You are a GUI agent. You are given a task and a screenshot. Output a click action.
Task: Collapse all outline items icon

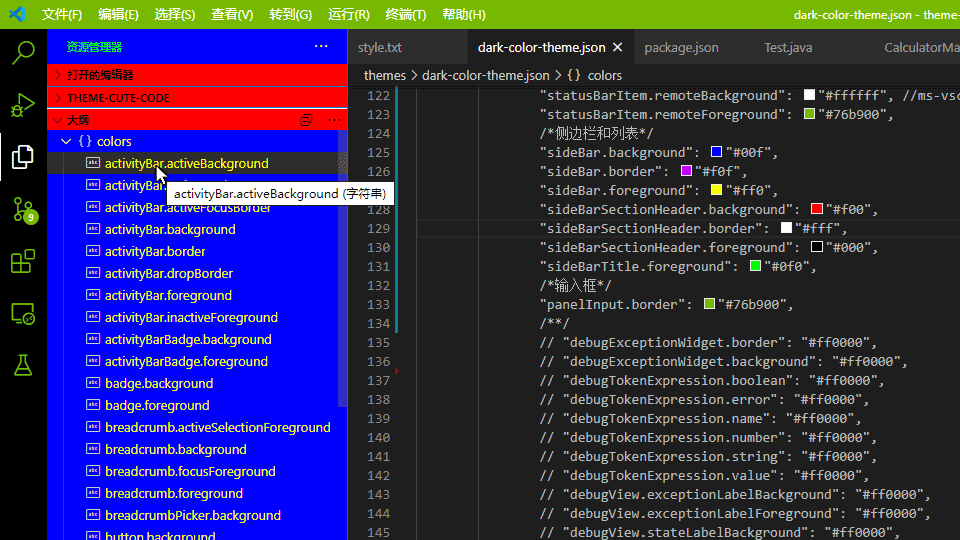pyautogui.click(x=306, y=120)
